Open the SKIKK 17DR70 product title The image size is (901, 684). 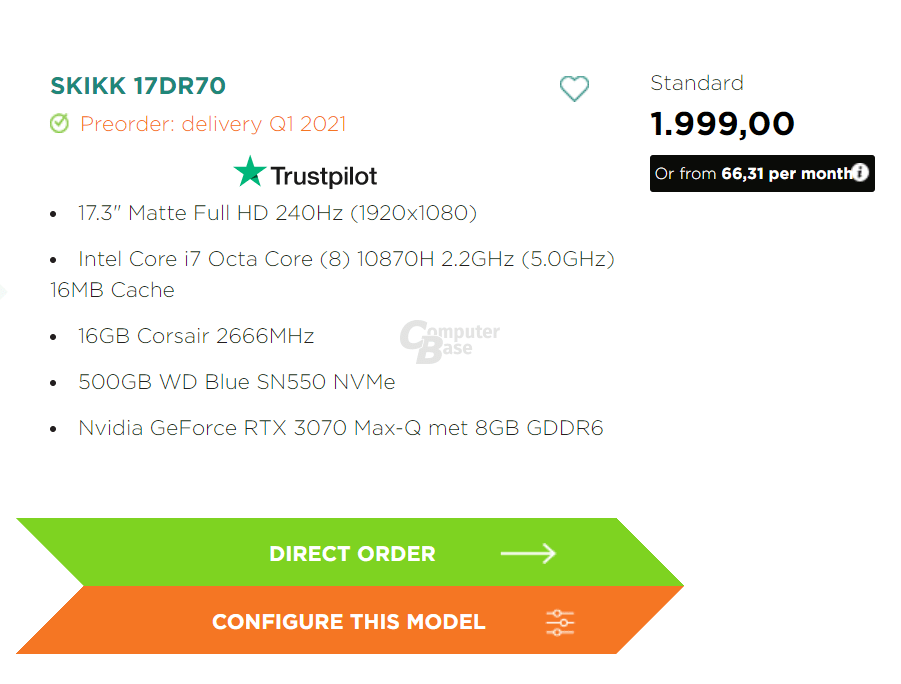[x=138, y=86]
